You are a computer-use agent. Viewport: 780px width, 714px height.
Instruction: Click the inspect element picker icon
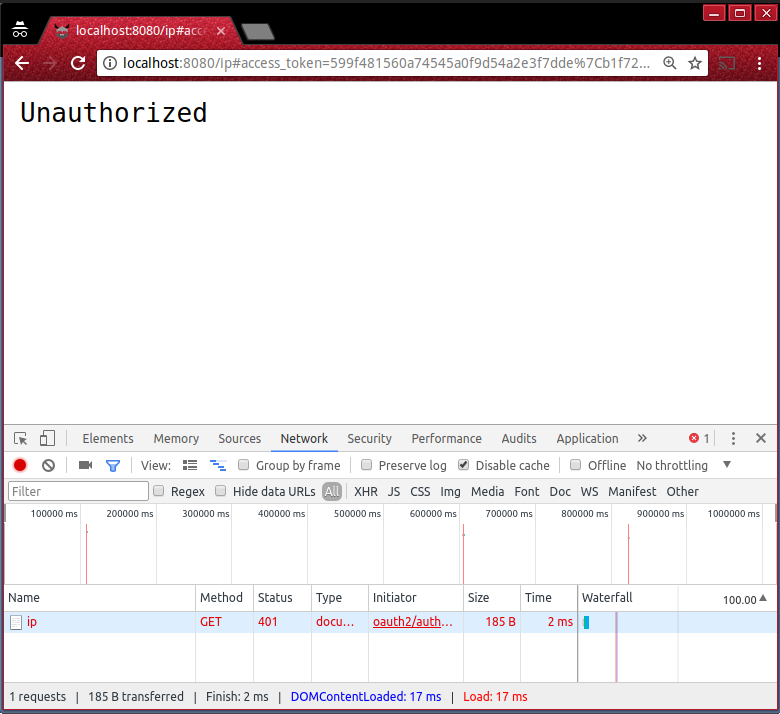coord(20,439)
